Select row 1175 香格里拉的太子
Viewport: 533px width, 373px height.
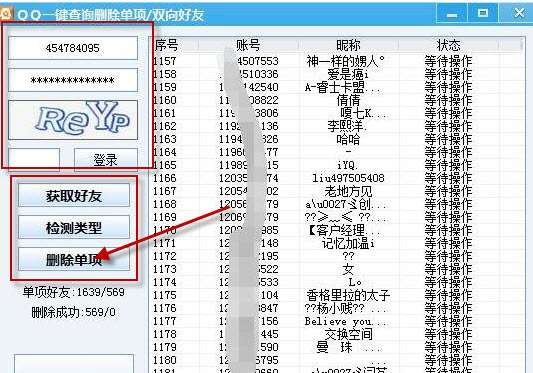(x=337, y=295)
